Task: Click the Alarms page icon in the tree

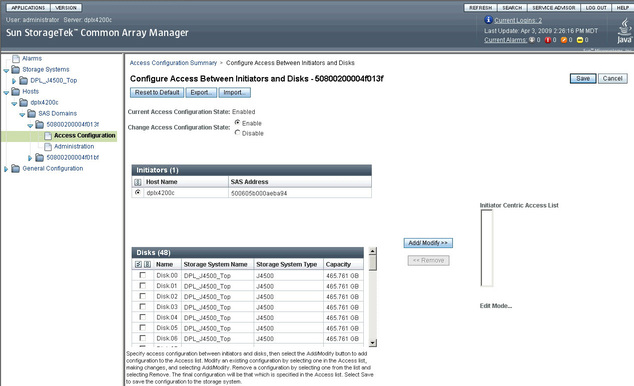Action: [x=16, y=59]
